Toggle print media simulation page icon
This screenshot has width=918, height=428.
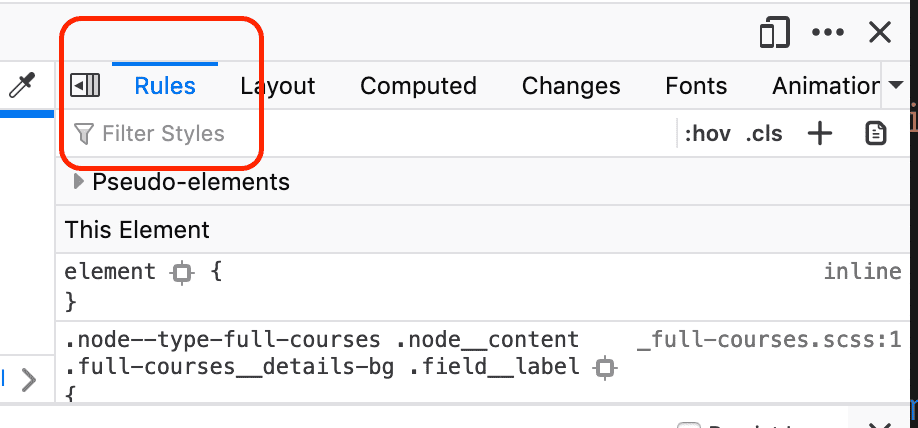point(876,134)
